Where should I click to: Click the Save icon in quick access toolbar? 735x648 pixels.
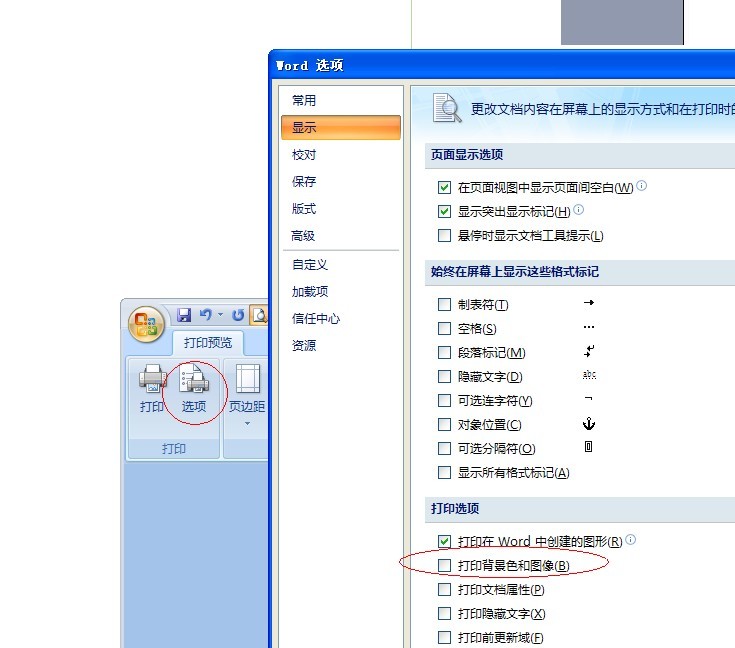click(x=184, y=315)
